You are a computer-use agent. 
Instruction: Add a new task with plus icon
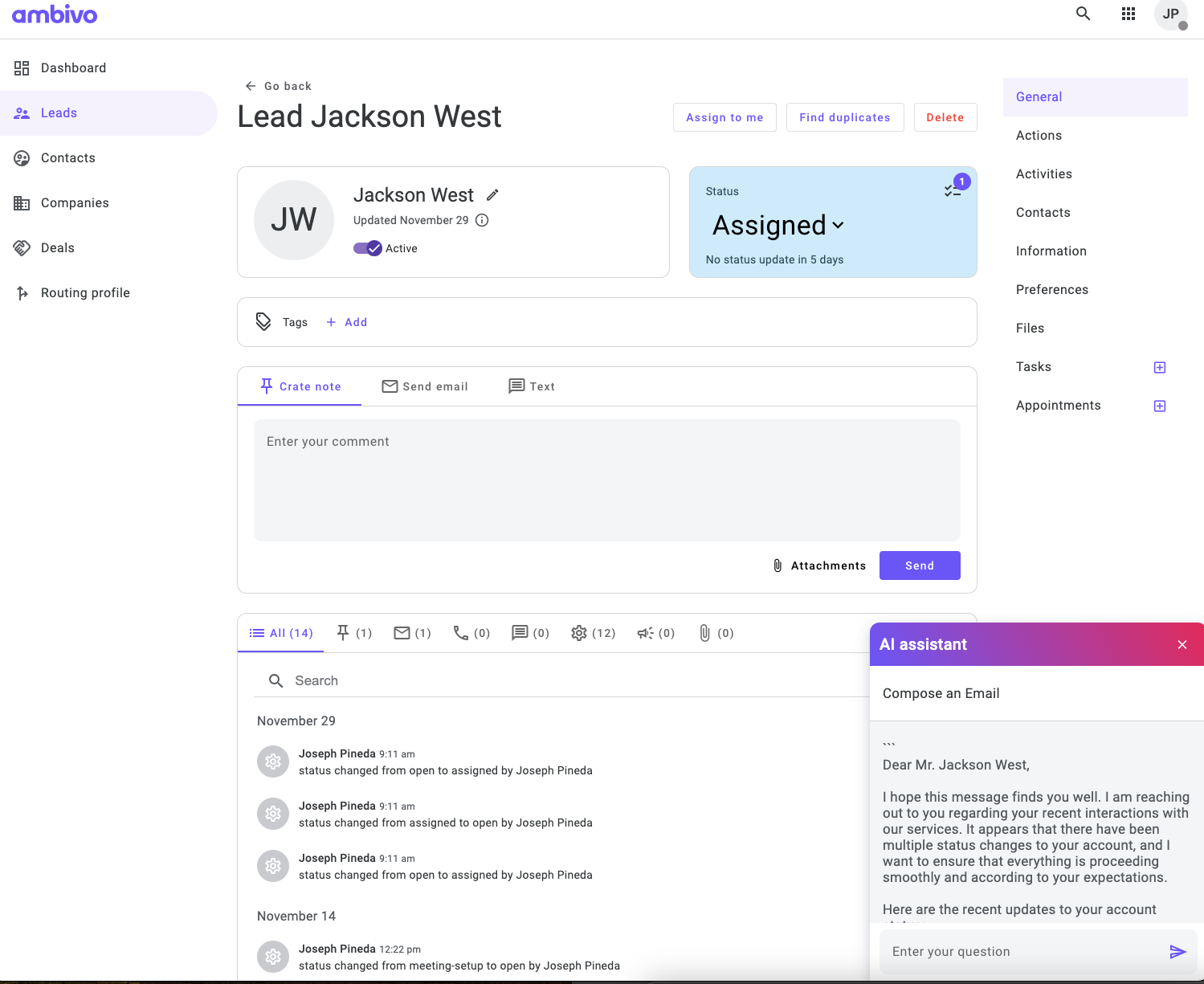[x=1160, y=367]
